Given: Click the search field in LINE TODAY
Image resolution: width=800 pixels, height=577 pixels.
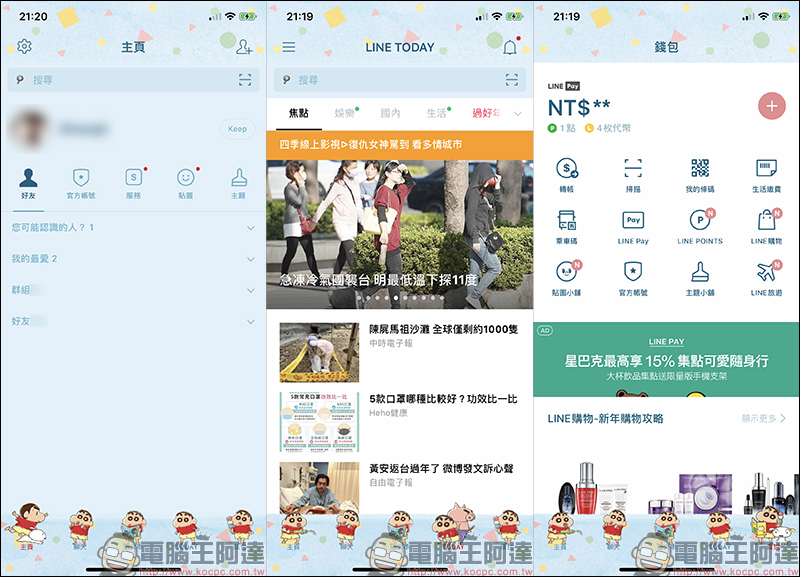Looking at the screenshot, I should coord(399,80).
